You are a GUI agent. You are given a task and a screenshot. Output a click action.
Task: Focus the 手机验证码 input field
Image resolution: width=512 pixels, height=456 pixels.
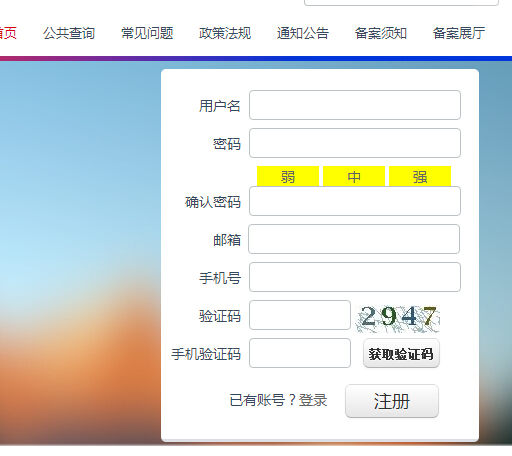pos(300,353)
